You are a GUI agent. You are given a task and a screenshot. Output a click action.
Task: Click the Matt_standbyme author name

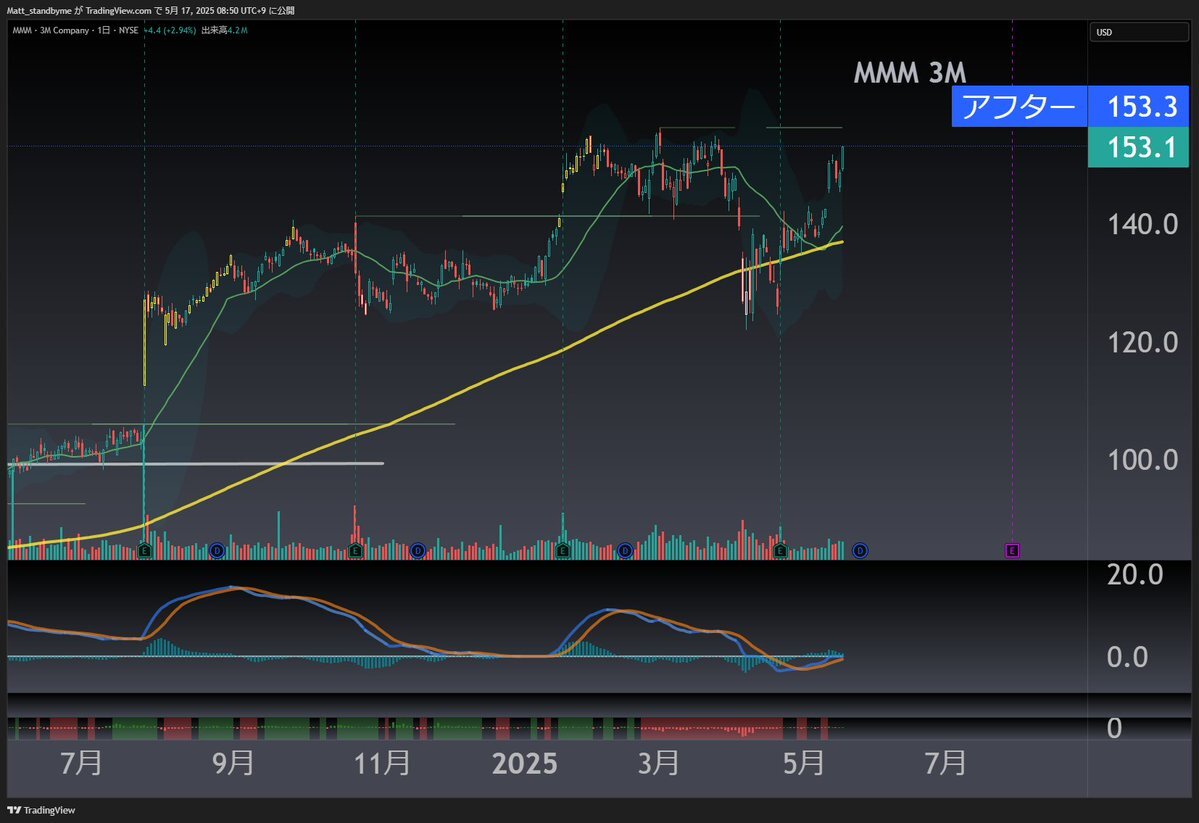pyautogui.click(x=39, y=11)
